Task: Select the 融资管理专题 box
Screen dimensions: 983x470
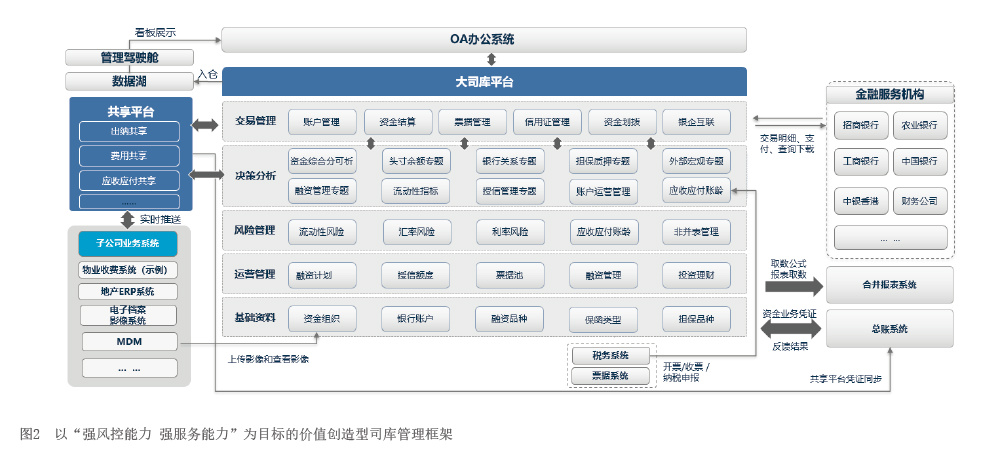Action: [322, 191]
